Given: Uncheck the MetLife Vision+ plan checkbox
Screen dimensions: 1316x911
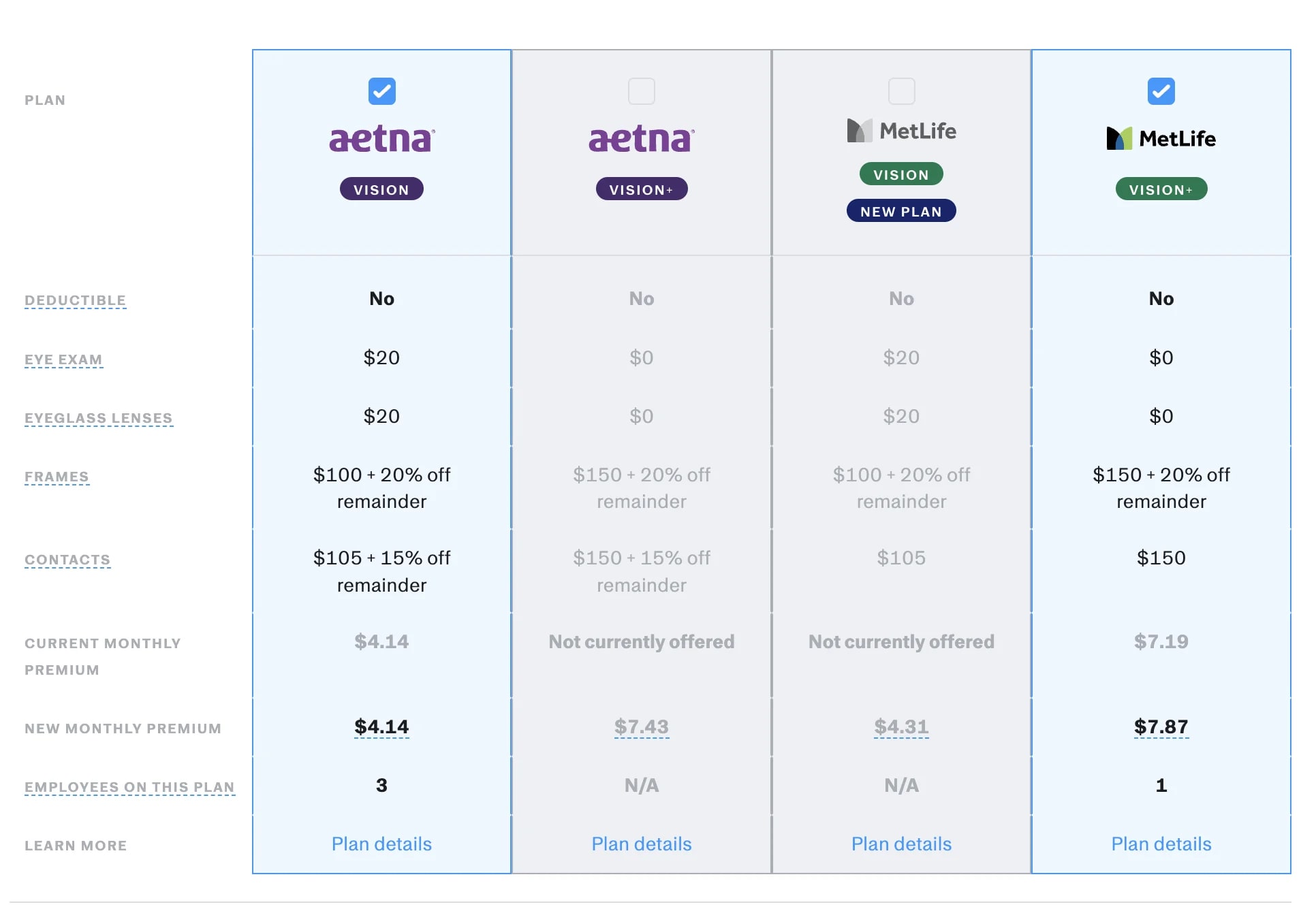Looking at the screenshot, I should pos(1161,91).
